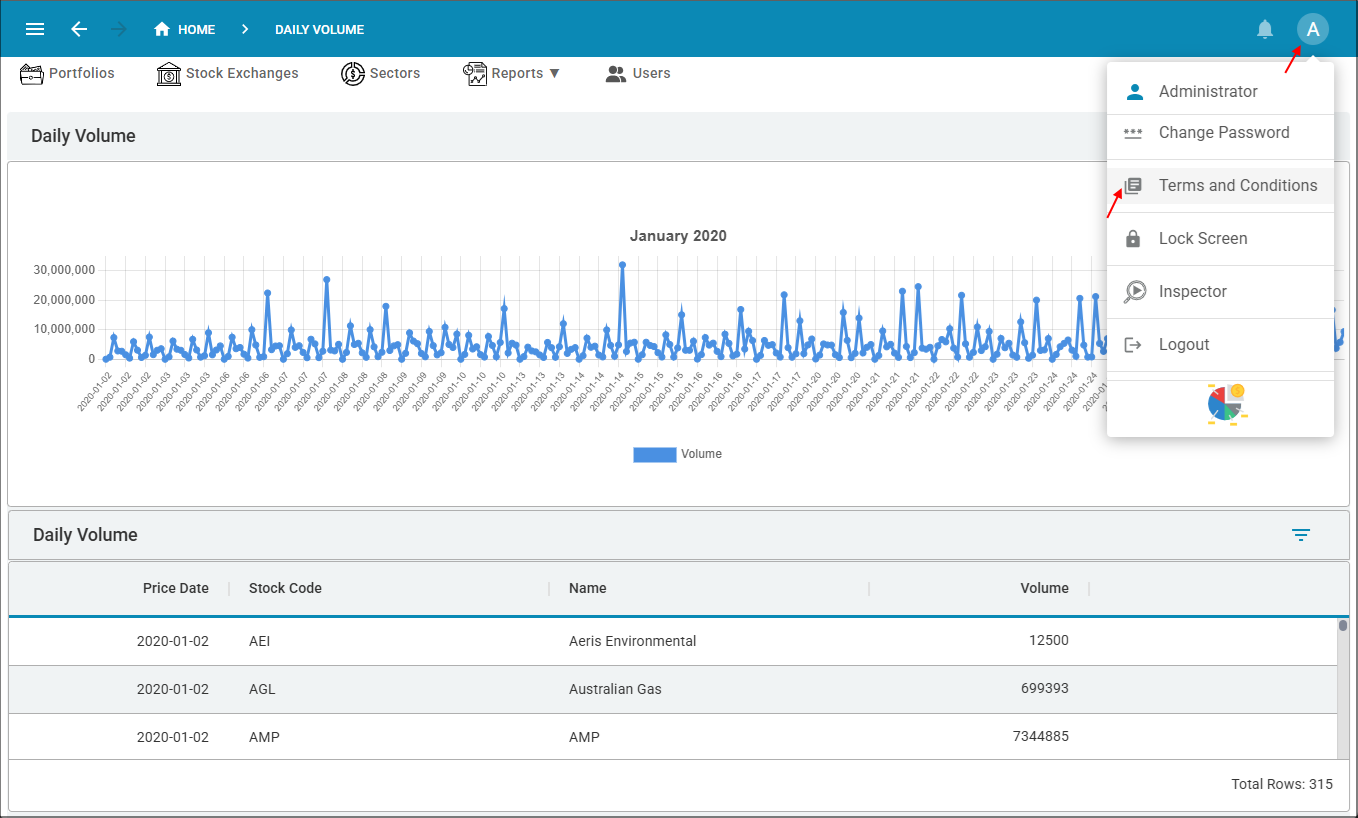Open Terms and Conditions
The height and width of the screenshot is (818, 1358).
tap(1237, 185)
